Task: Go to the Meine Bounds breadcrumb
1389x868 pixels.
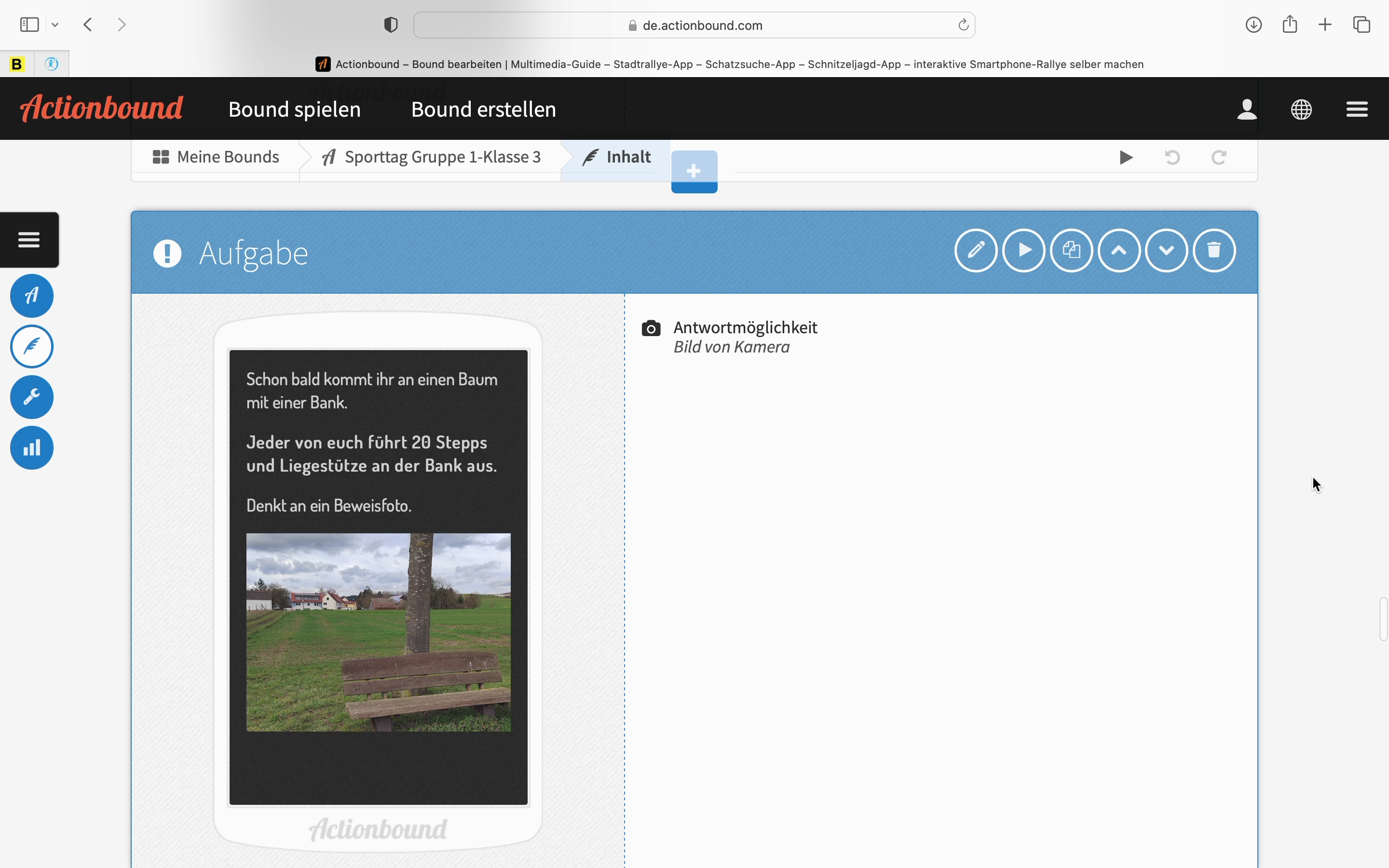Action: [x=216, y=157]
